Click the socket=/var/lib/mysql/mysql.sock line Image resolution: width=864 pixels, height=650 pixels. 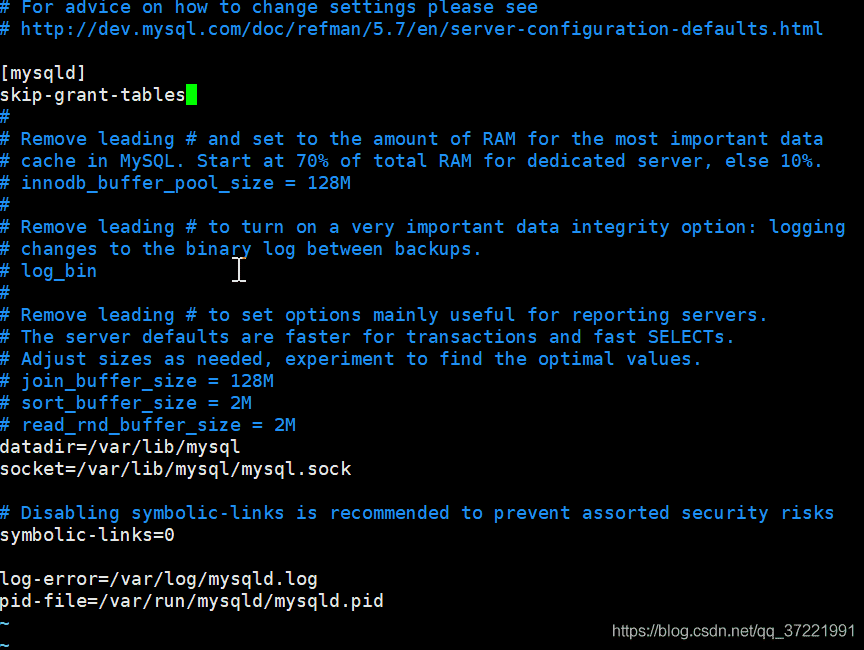coord(175,469)
